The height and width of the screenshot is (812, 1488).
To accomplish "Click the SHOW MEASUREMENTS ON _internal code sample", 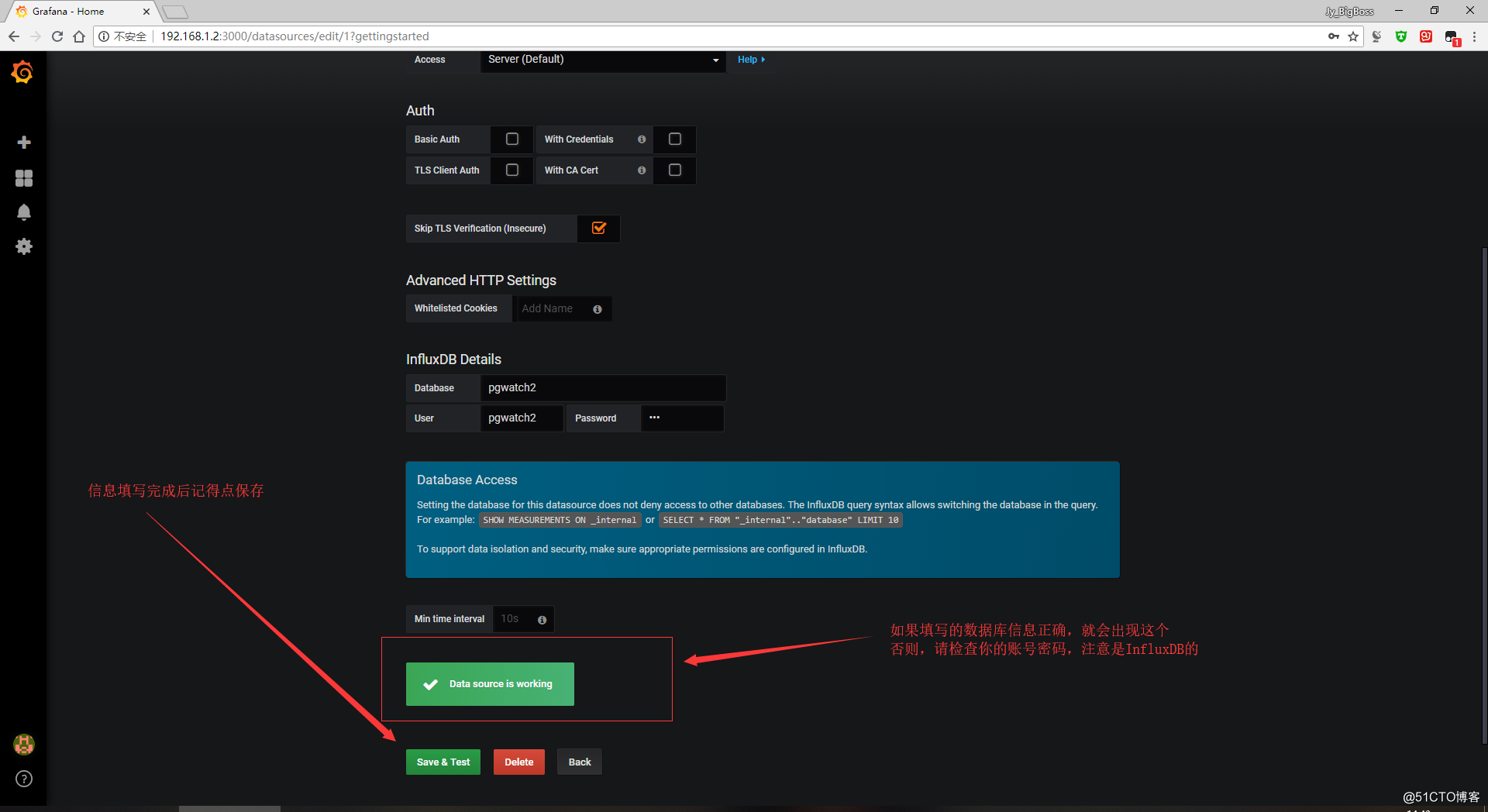I will [560, 521].
